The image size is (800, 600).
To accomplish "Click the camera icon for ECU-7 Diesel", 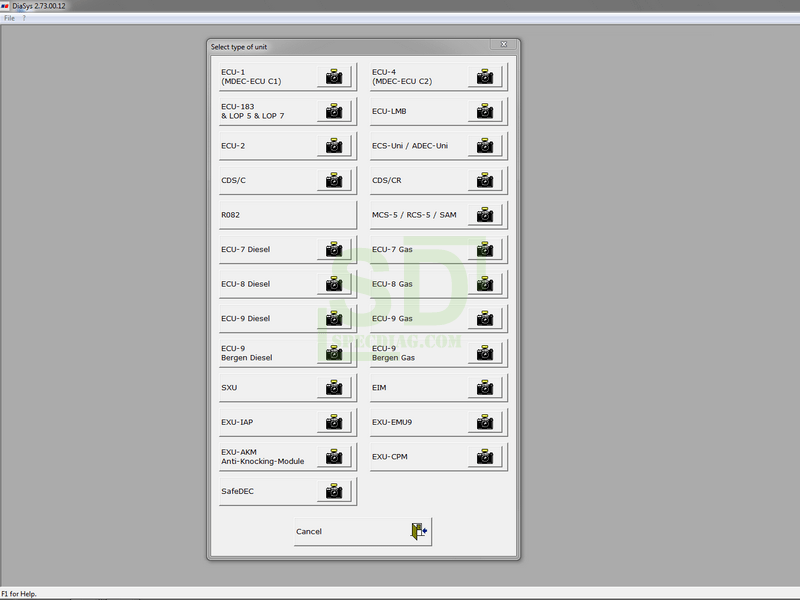I will pos(334,249).
